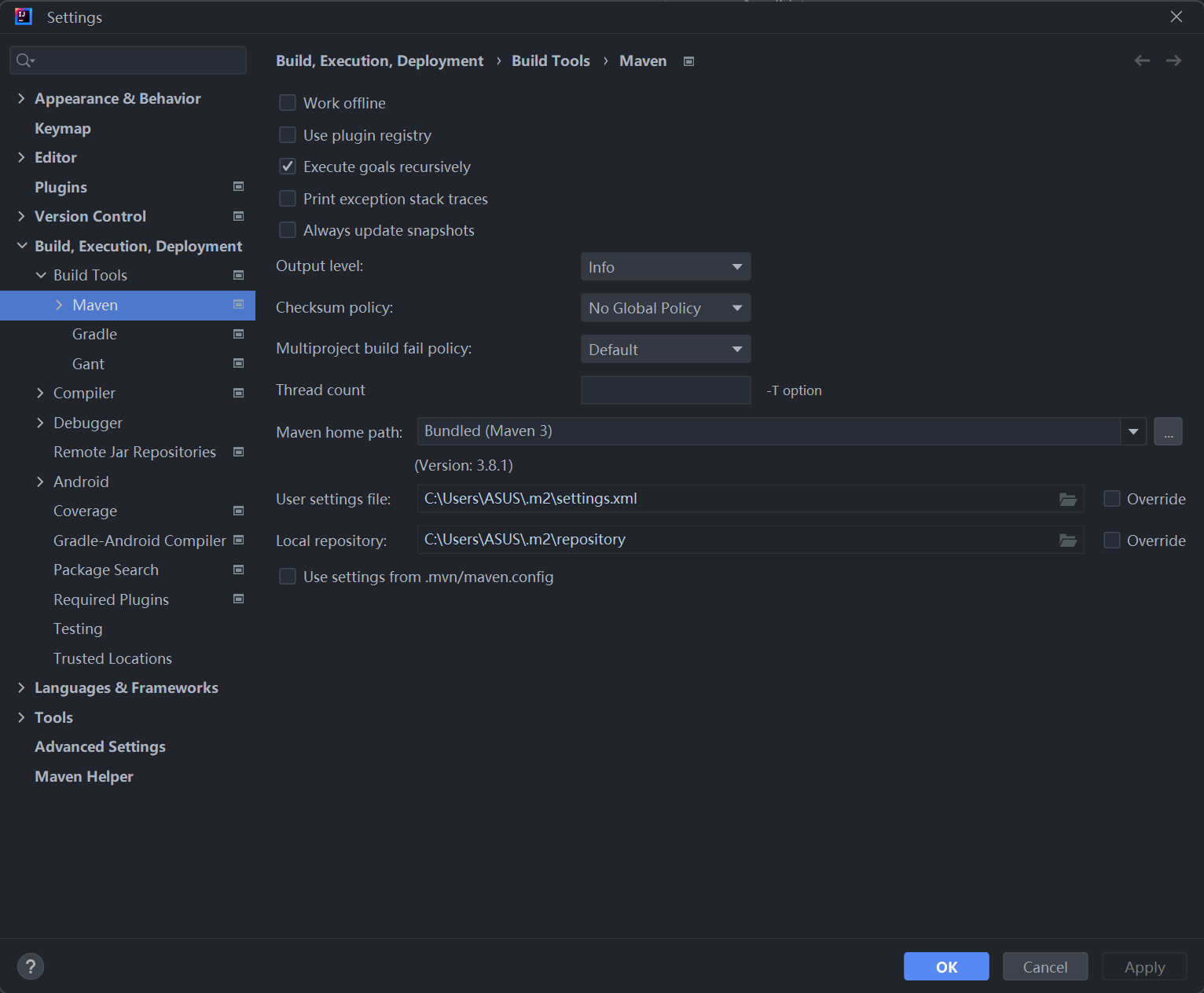Close the Settings dialog with the X

pos(1176,16)
